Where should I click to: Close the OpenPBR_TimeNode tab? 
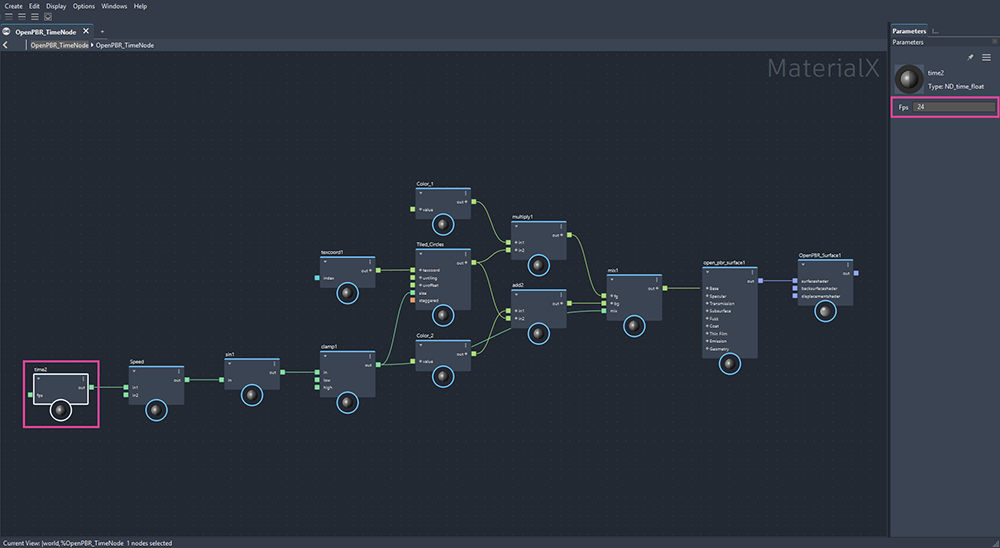coord(86,31)
